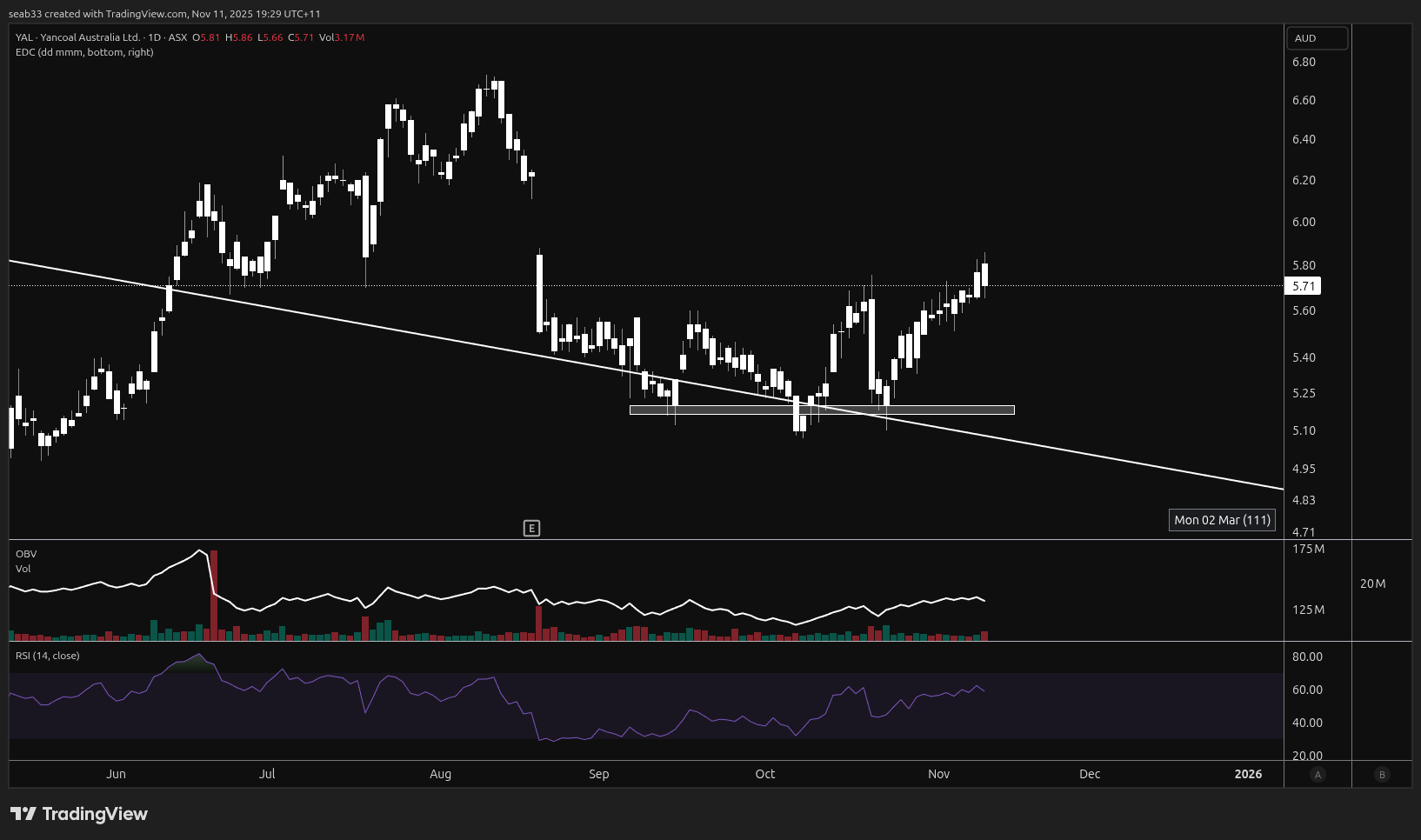Click the B scale button
Image resolution: width=1421 pixels, height=840 pixels.
[x=1382, y=775]
